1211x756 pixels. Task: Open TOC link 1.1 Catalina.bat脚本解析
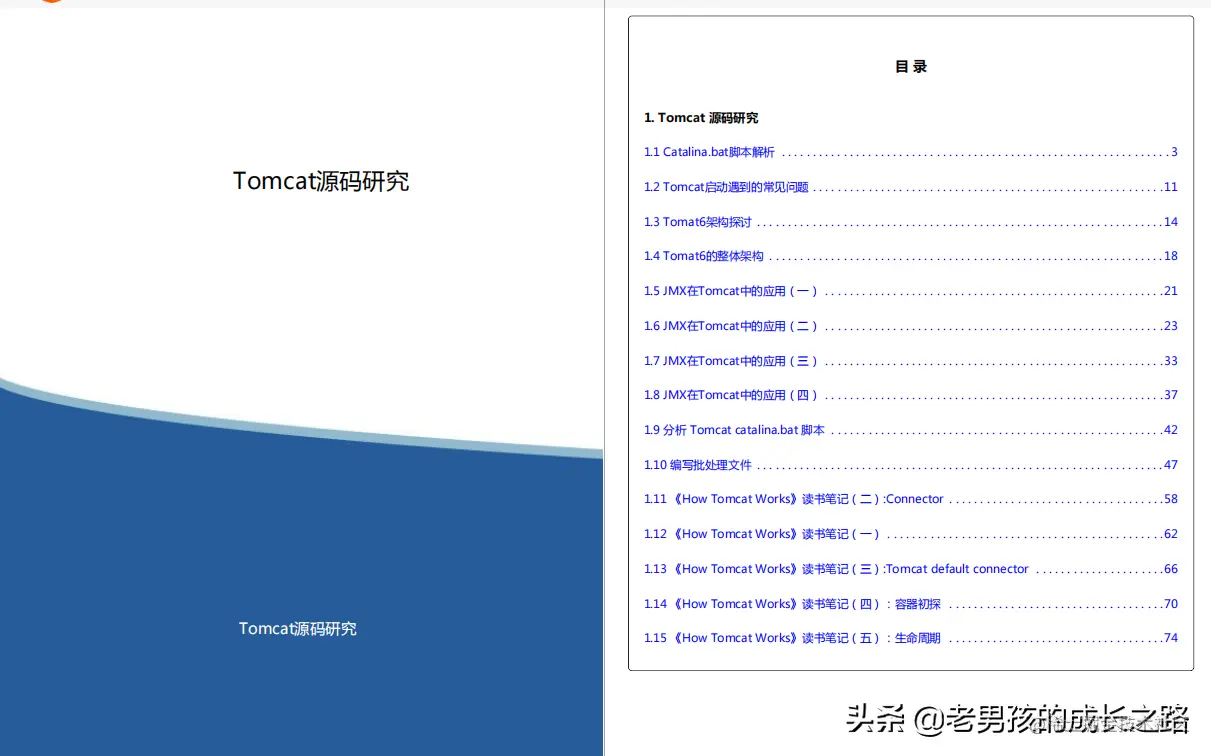709,152
